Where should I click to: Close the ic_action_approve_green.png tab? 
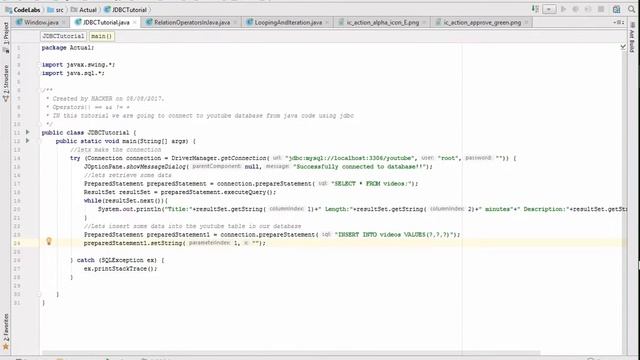(x=526, y=23)
